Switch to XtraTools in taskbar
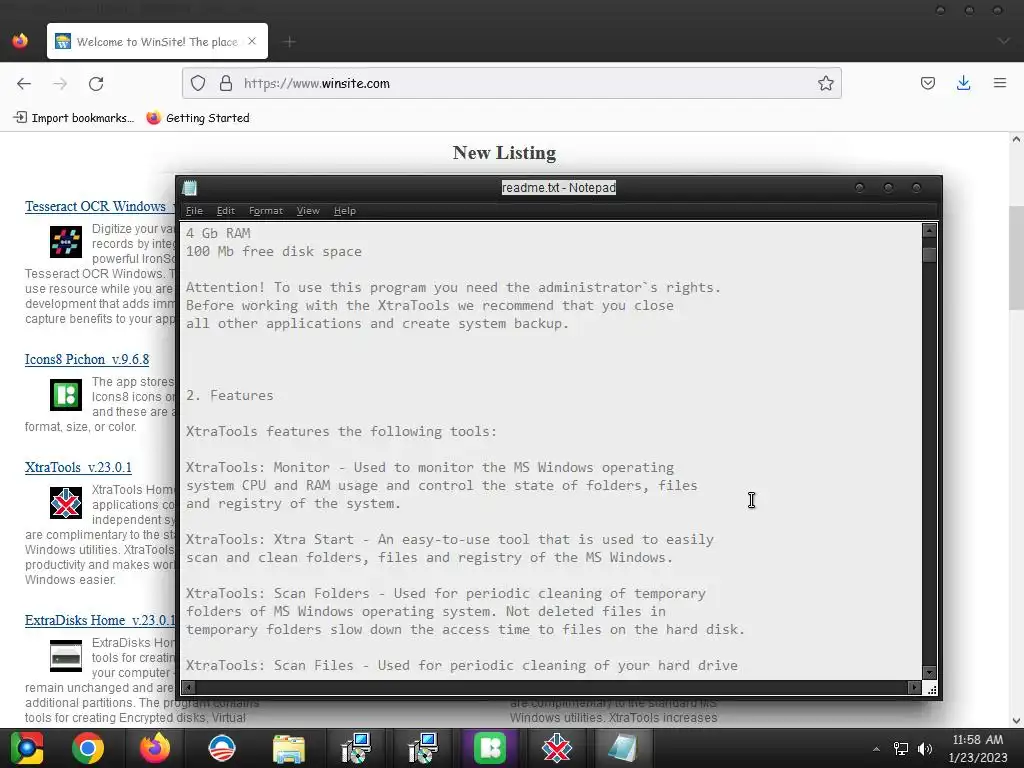 (x=556, y=748)
